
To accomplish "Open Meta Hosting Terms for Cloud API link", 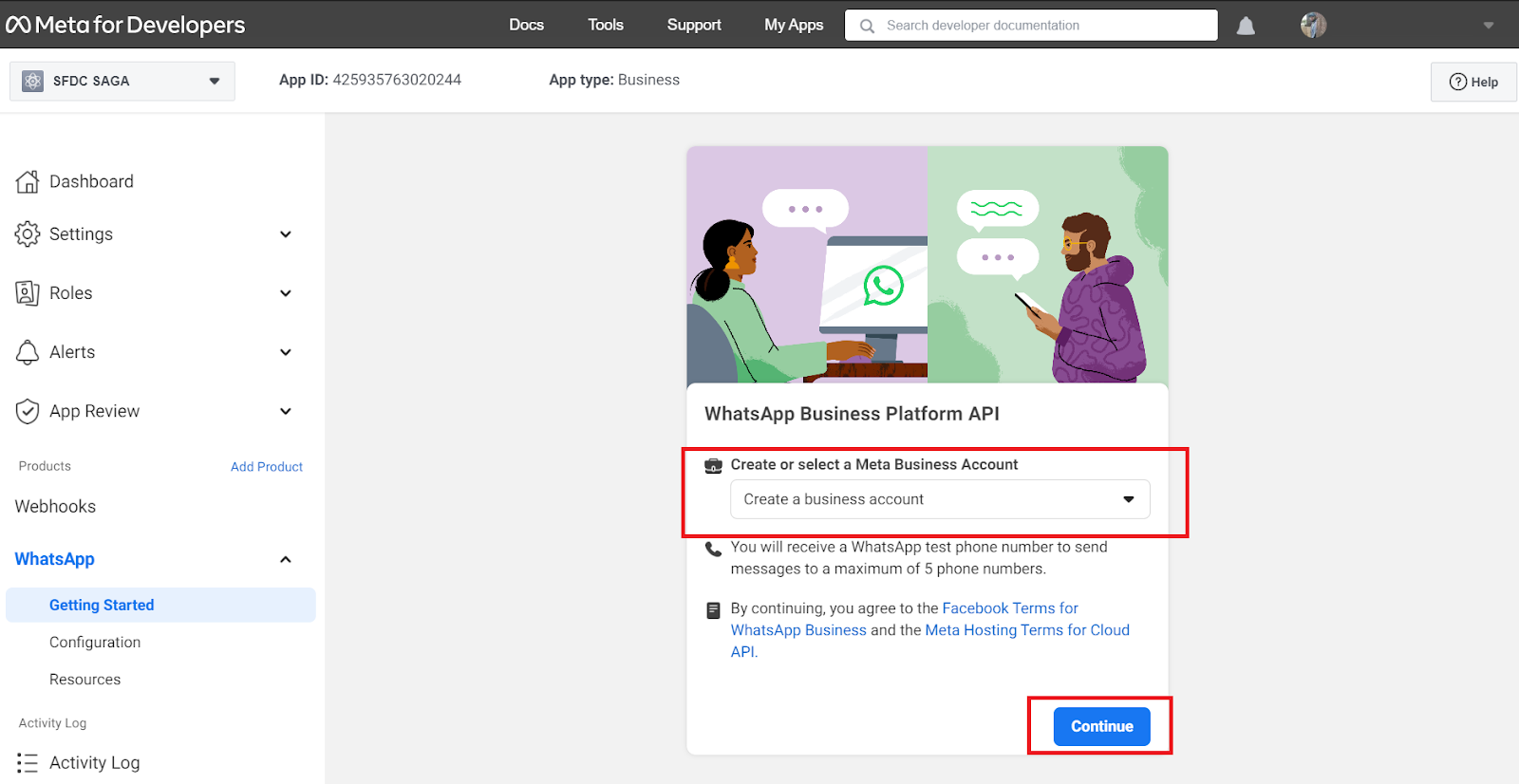I will click(x=930, y=641).
